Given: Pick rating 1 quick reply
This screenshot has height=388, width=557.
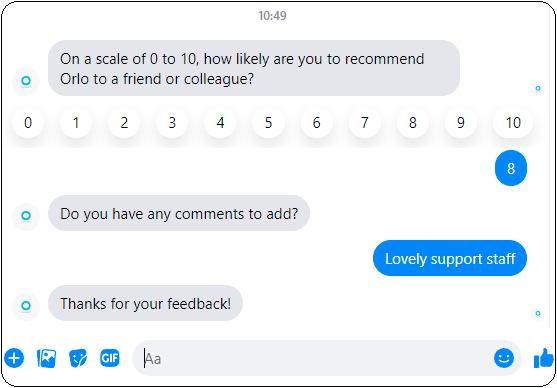Looking at the screenshot, I should (x=76, y=123).
